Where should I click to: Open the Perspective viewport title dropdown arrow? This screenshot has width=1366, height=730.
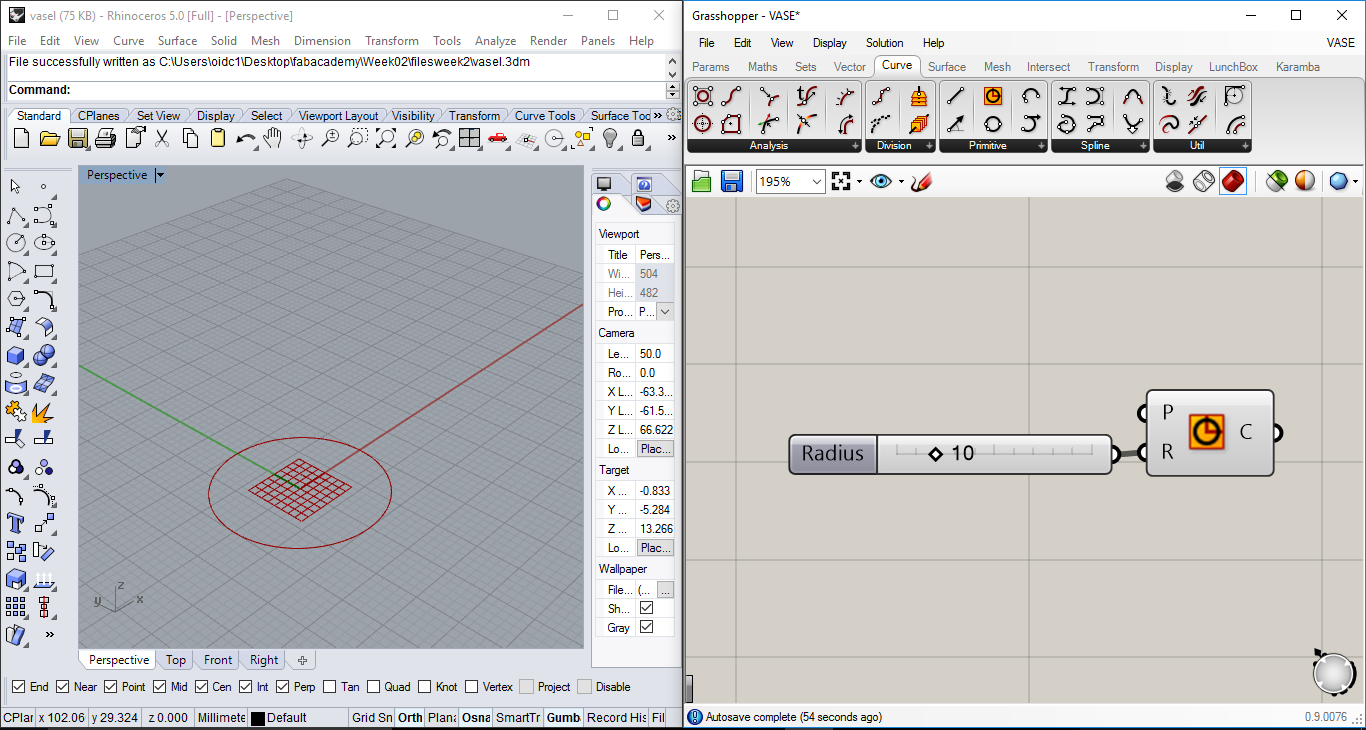[x=160, y=175]
